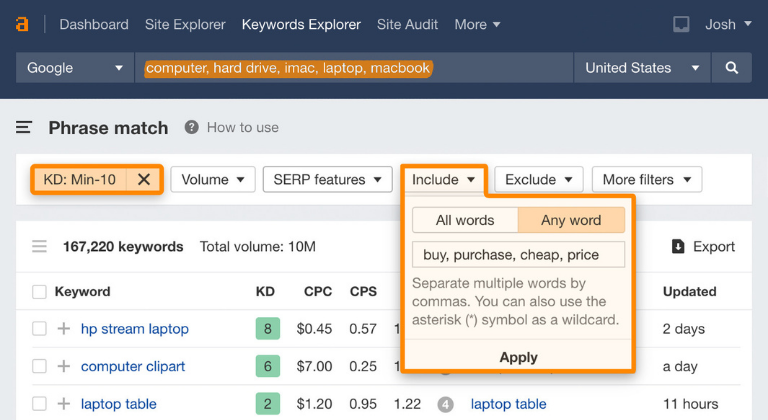Open the Phrase match hamburger menu
This screenshot has height=420, width=768.
[24, 128]
